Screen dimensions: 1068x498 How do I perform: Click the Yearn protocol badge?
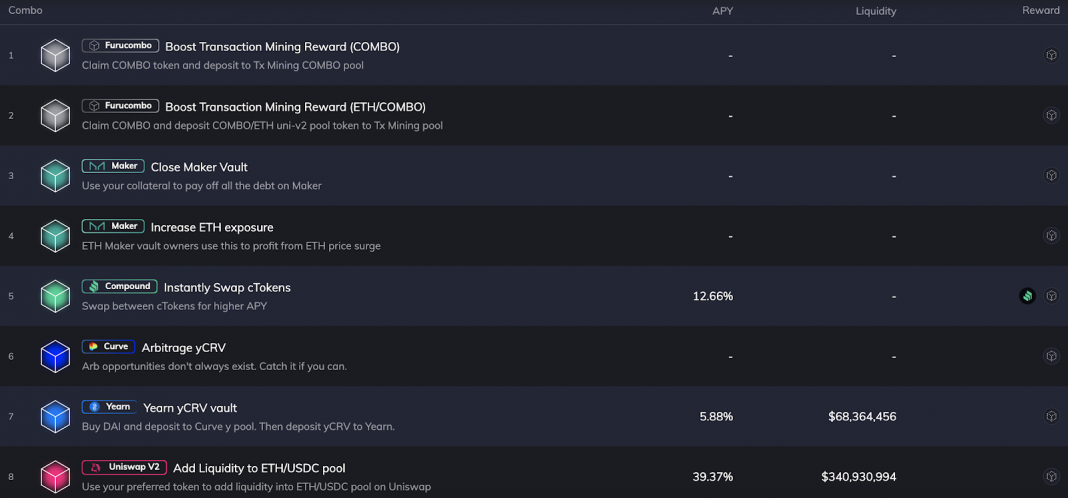point(109,407)
